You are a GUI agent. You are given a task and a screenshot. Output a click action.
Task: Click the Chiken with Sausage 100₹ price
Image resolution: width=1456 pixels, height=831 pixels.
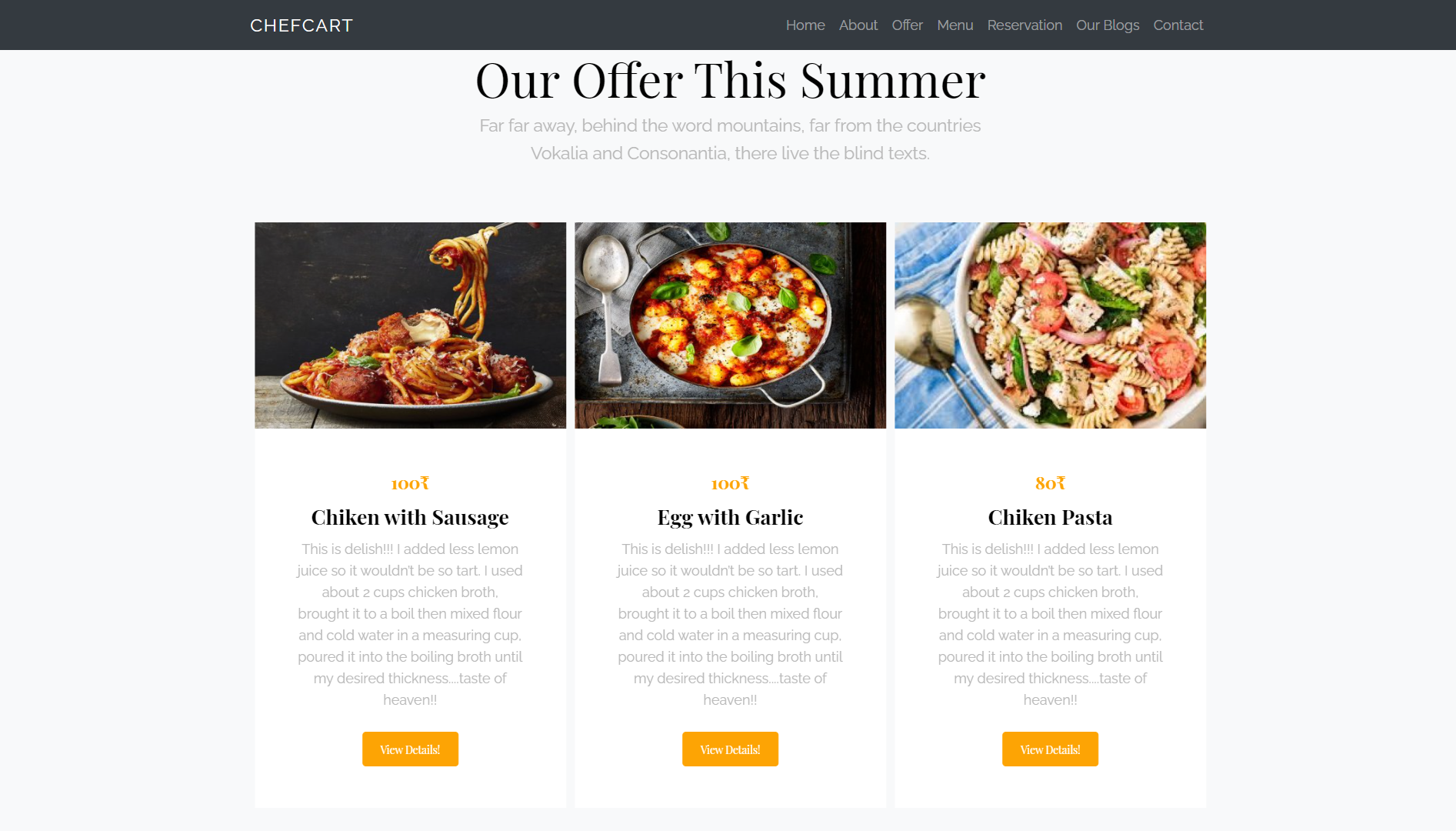pyautogui.click(x=410, y=483)
